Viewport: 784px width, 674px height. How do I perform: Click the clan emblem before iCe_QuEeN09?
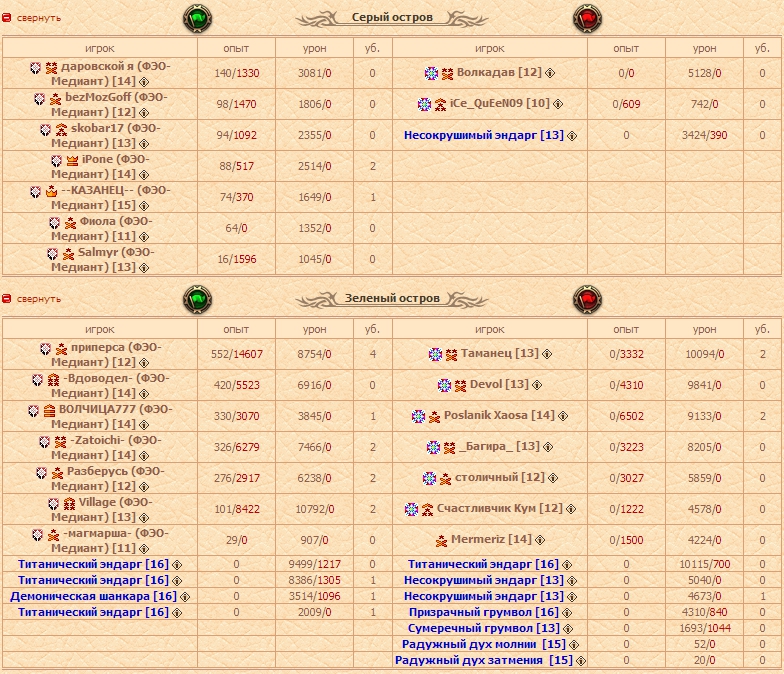click(x=425, y=104)
